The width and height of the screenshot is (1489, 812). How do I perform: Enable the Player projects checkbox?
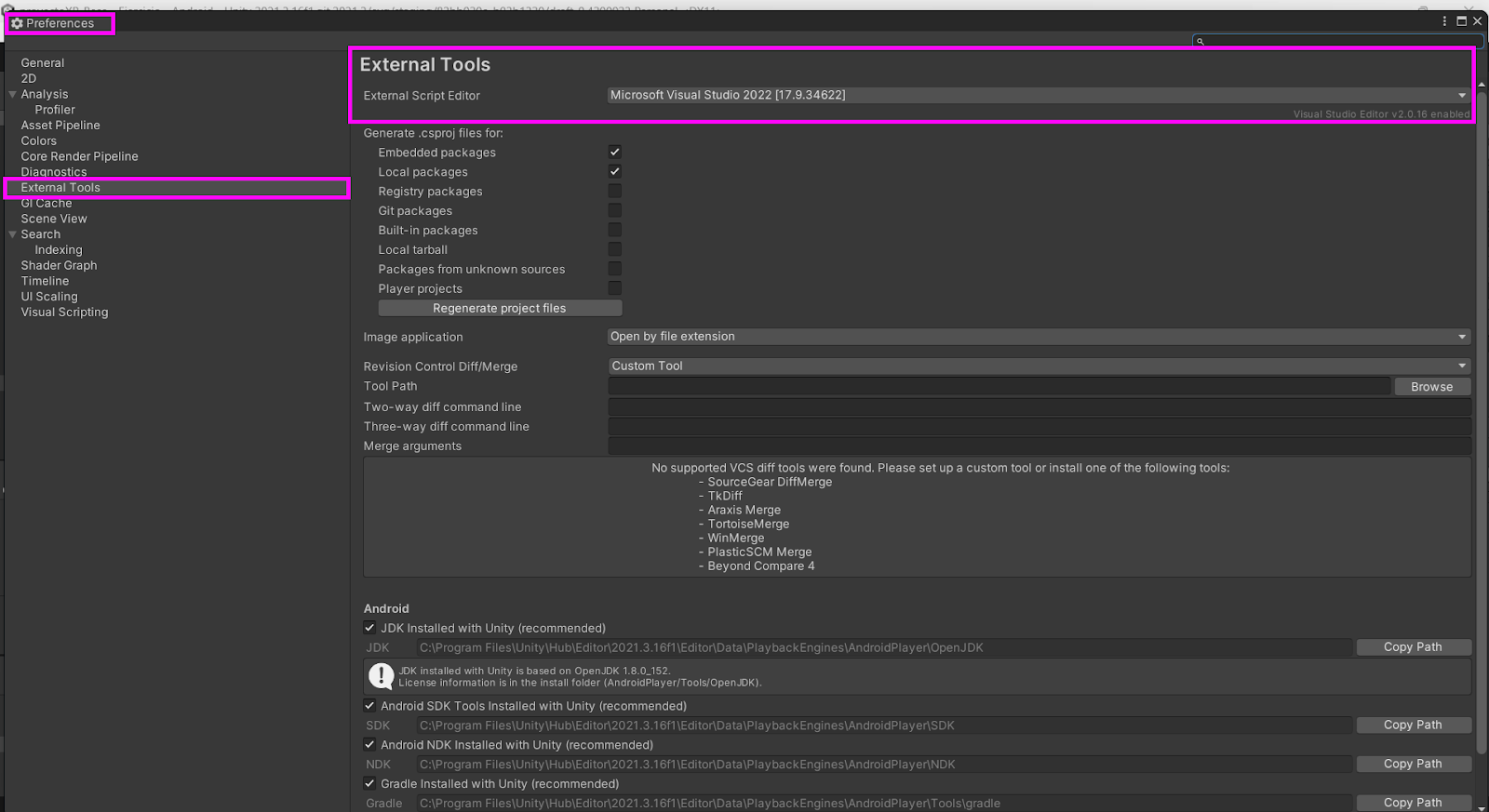614,288
